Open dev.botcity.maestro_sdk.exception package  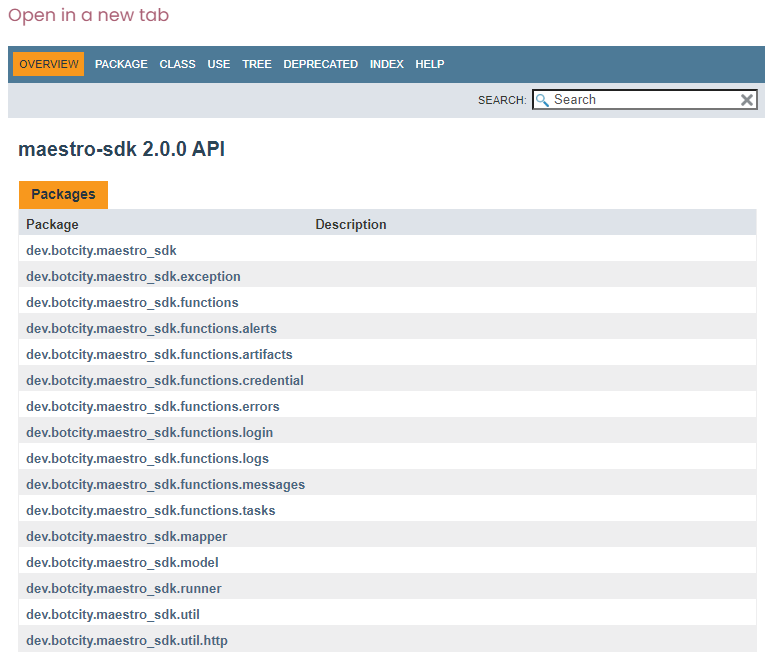coord(133,276)
